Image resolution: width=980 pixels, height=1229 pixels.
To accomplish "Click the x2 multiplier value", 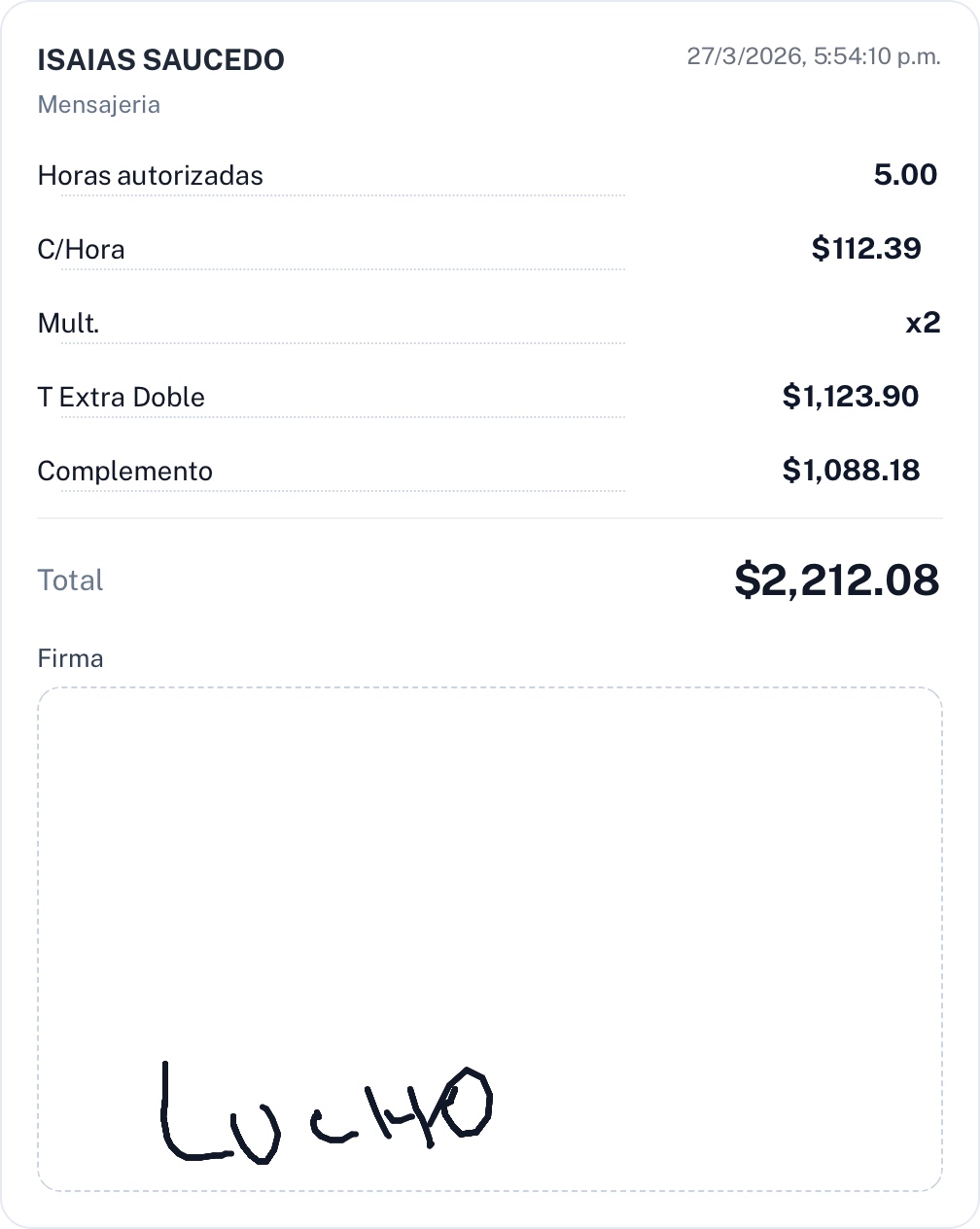I will [x=923, y=323].
